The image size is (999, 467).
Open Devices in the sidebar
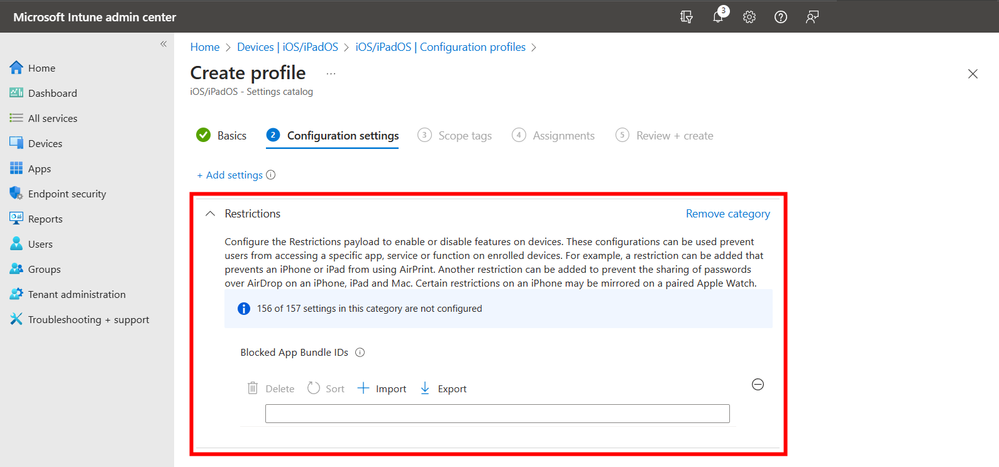coord(36,143)
